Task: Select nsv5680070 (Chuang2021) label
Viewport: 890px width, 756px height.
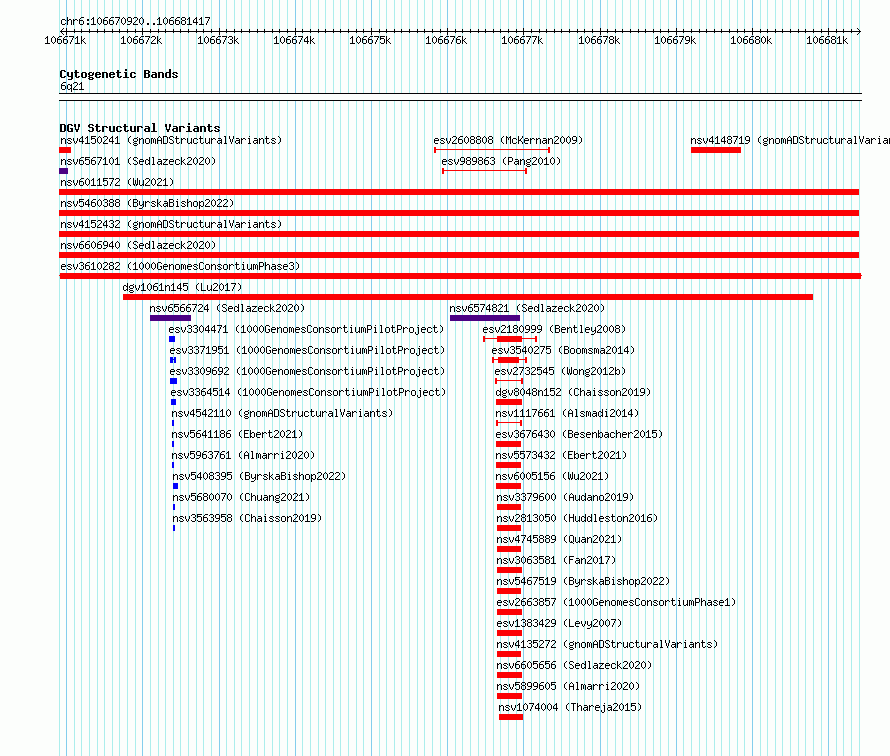Action: click(241, 497)
